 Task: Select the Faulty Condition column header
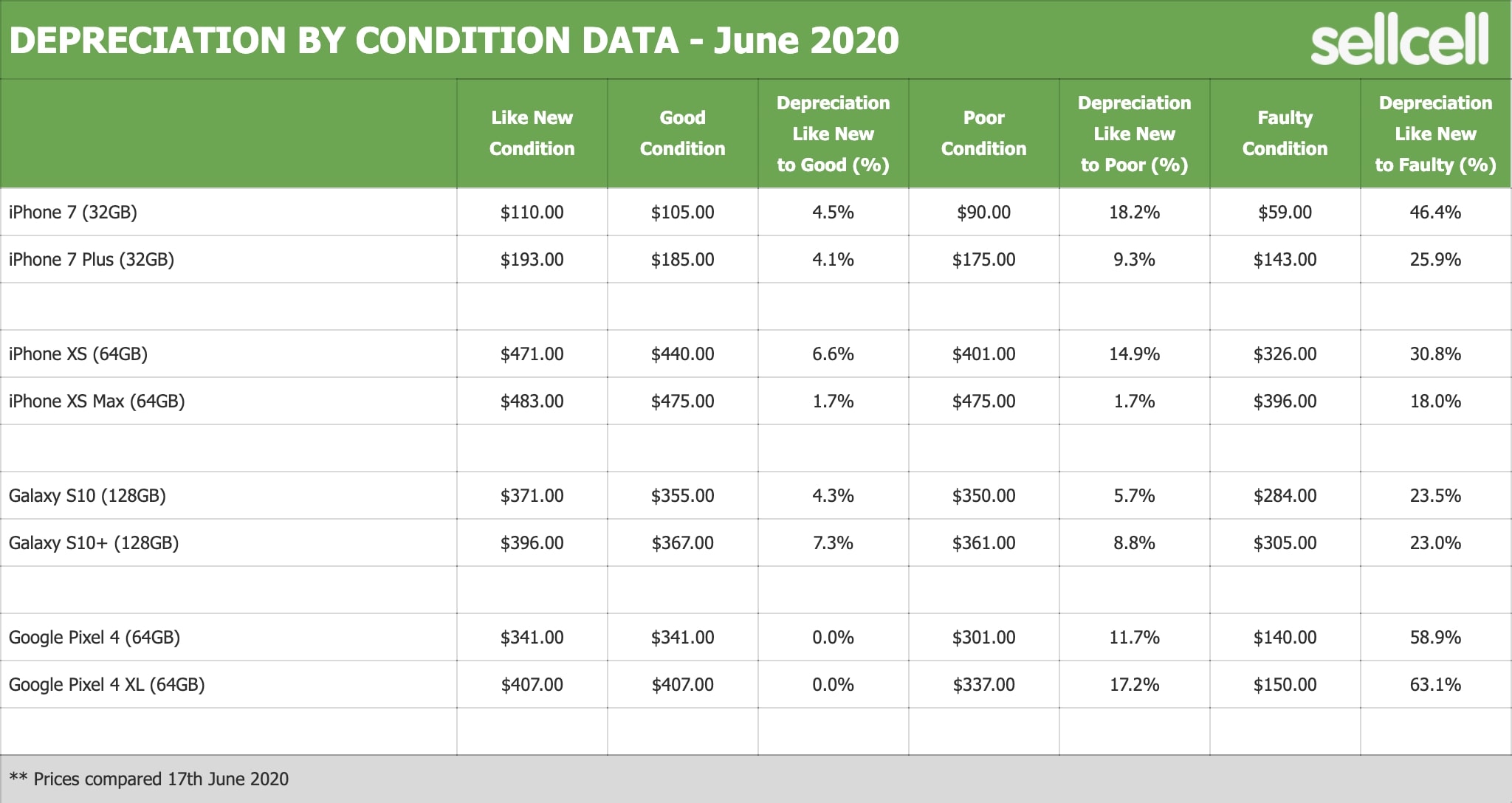click(x=1285, y=134)
